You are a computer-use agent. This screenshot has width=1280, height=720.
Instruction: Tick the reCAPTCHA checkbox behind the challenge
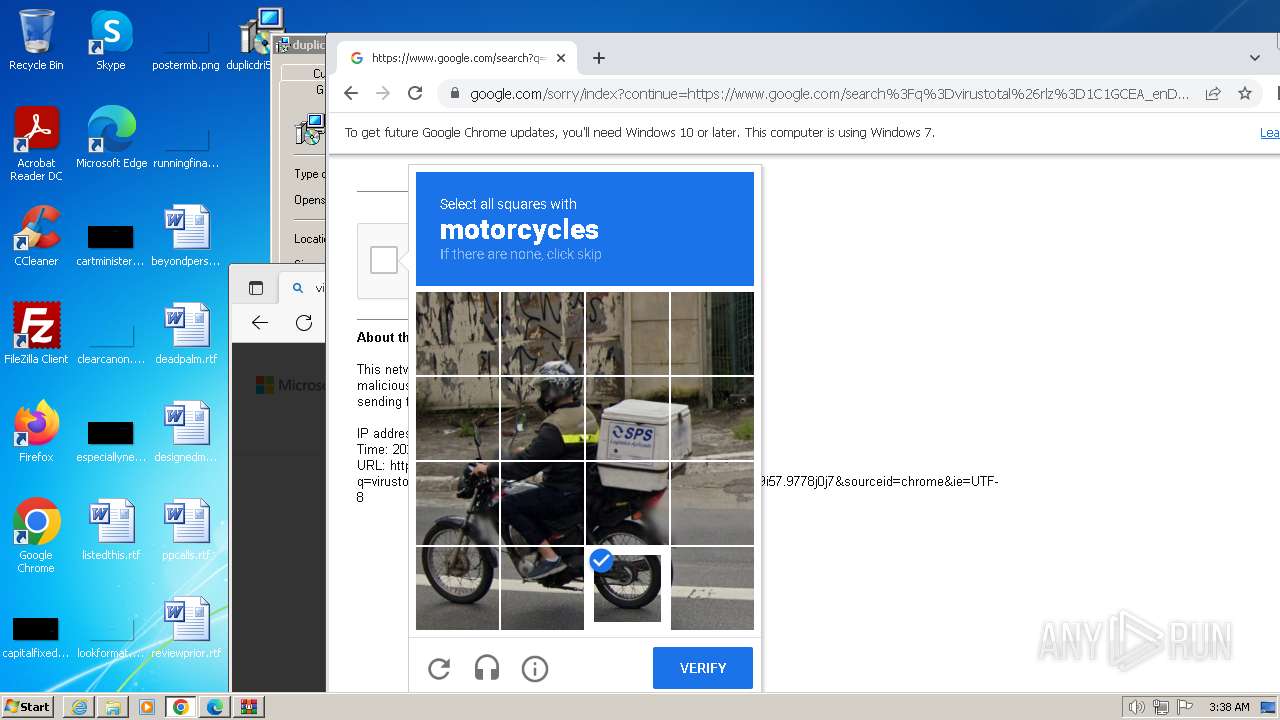point(384,260)
